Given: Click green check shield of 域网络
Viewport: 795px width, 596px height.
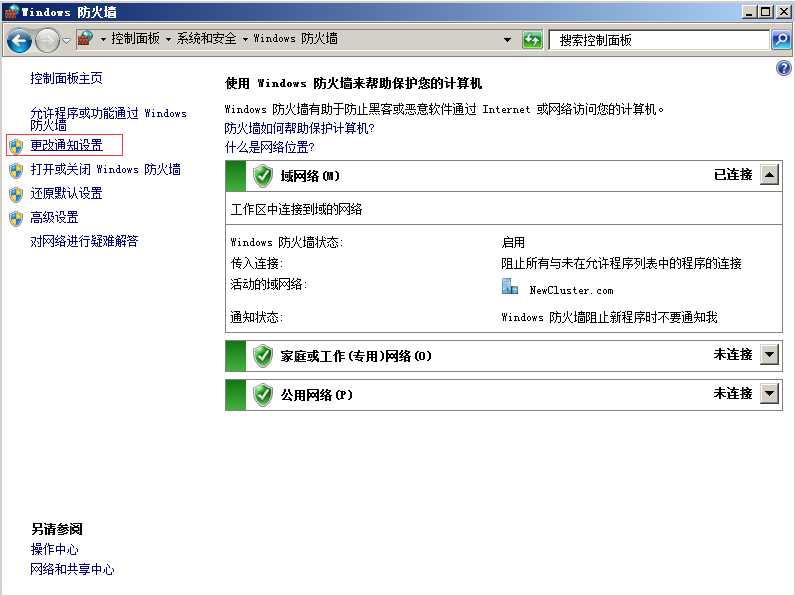Looking at the screenshot, I should (263, 176).
